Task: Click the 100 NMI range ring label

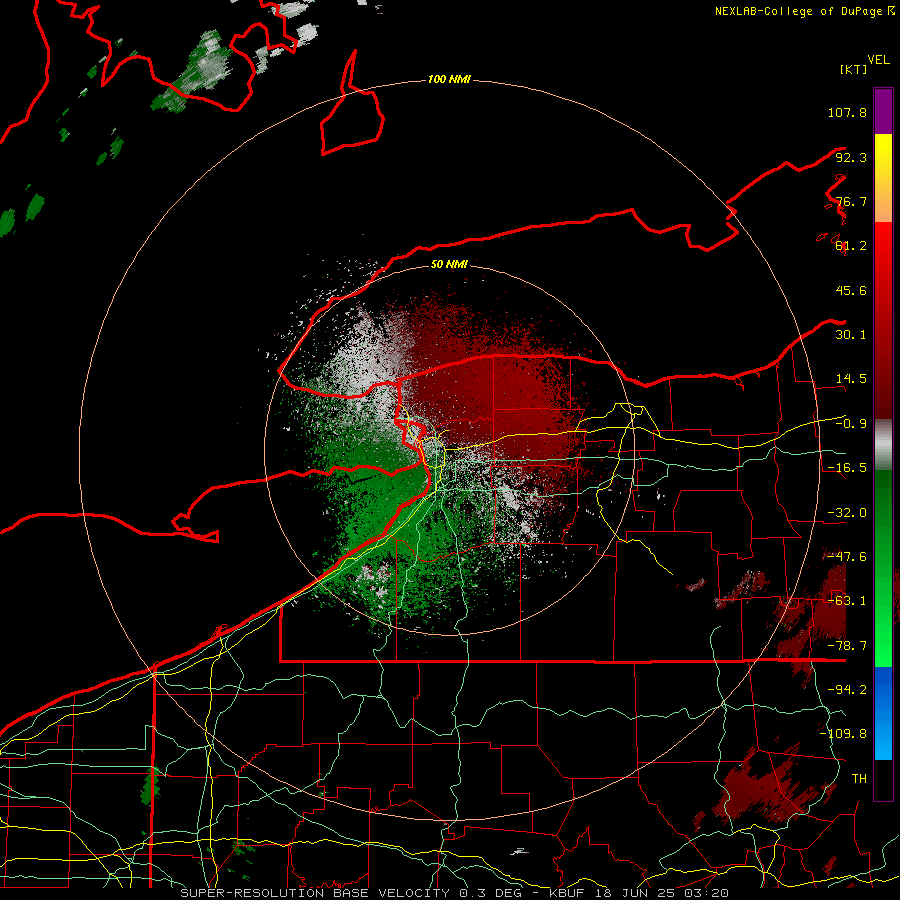Action: [x=449, y=79]
